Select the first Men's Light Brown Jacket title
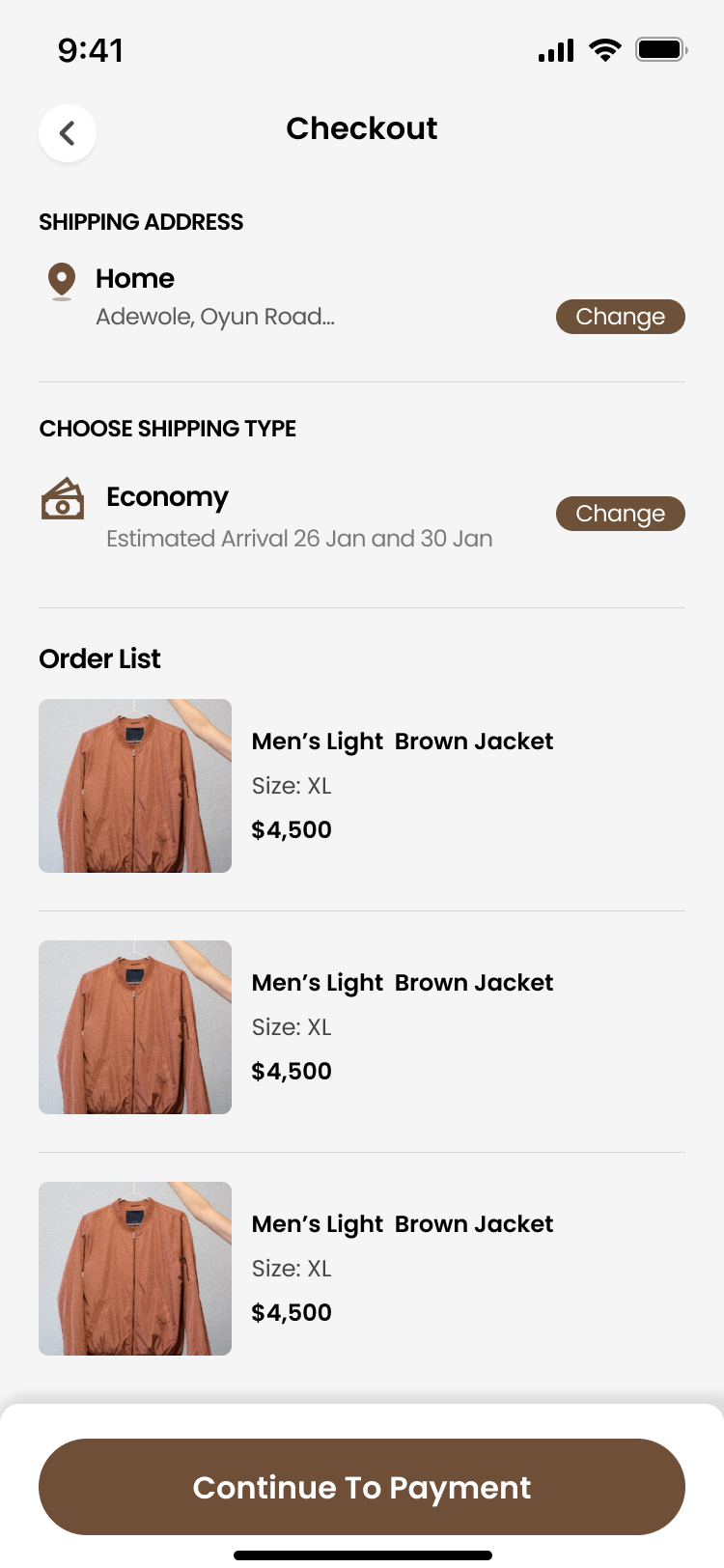The image size is (724, 1568). pyautogui.click(x=403, y=742)
